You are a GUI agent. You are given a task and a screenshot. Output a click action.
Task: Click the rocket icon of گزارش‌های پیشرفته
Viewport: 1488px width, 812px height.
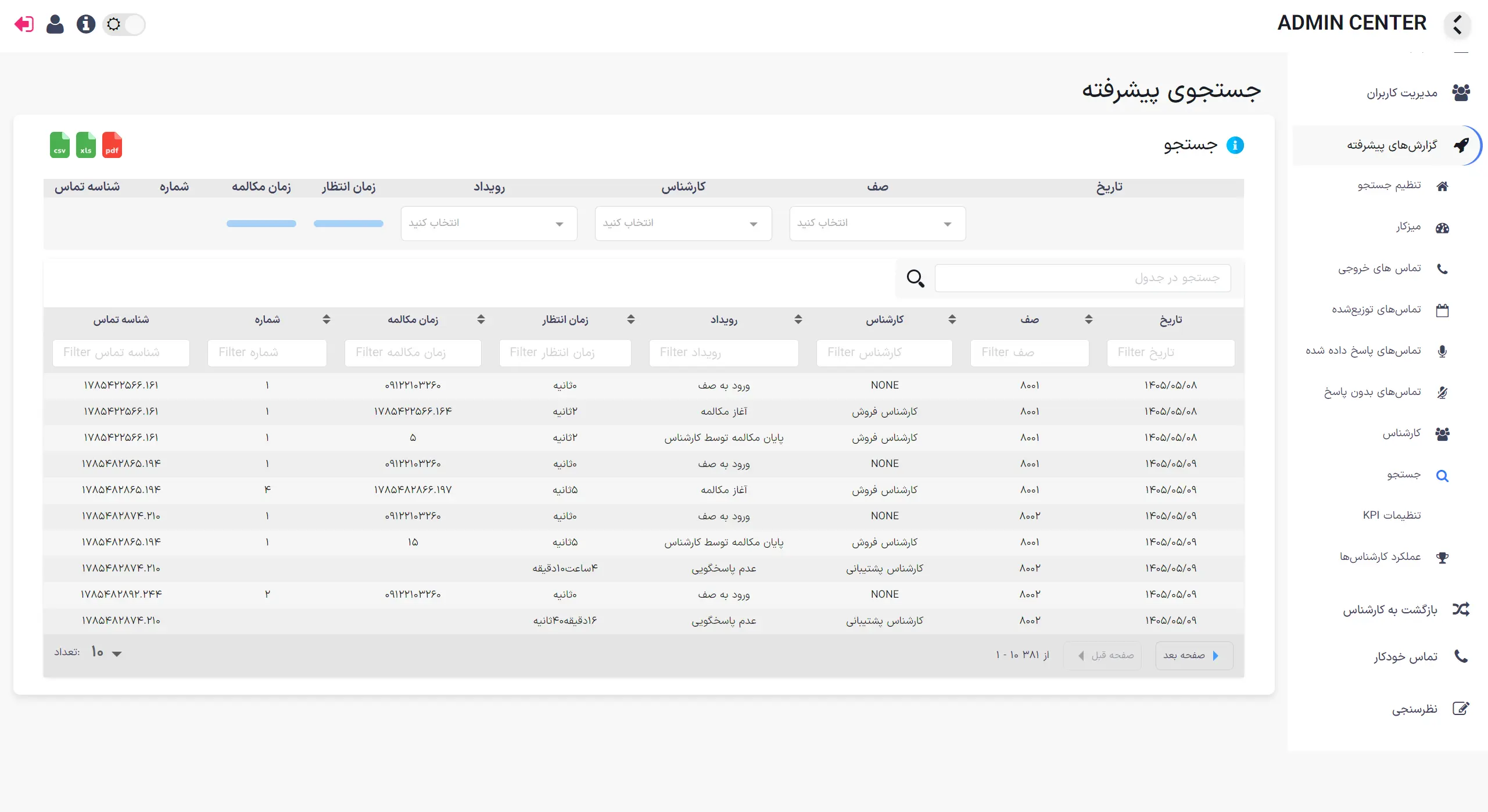[1461, 145]
